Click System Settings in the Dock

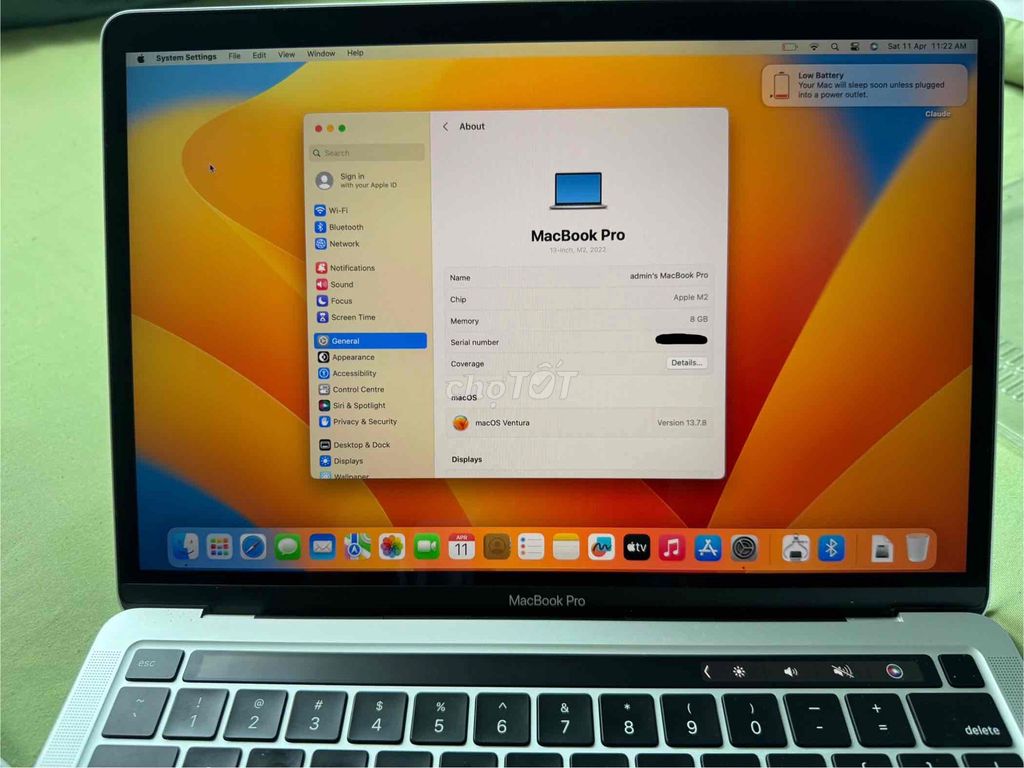(744, 548)
